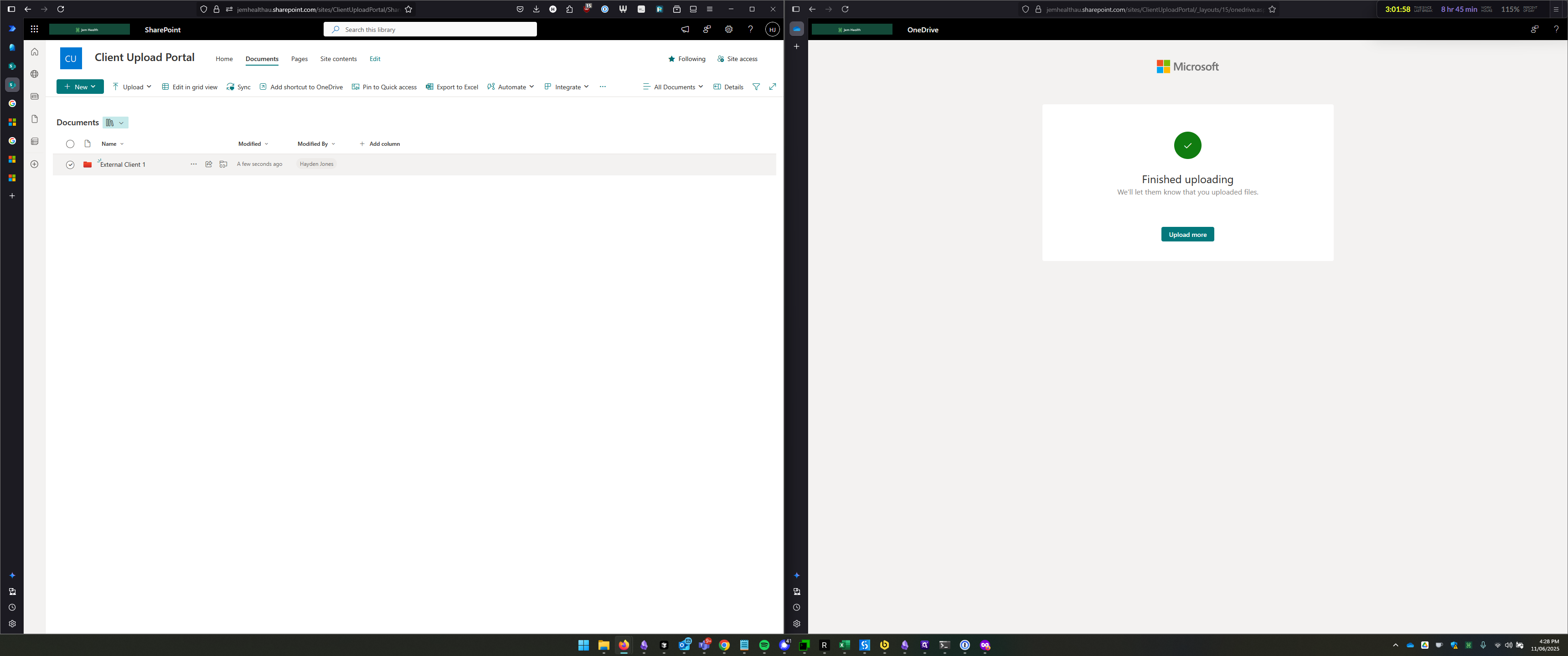Click Edit in grid view
1568x656 pixels.
pos(189,87)
